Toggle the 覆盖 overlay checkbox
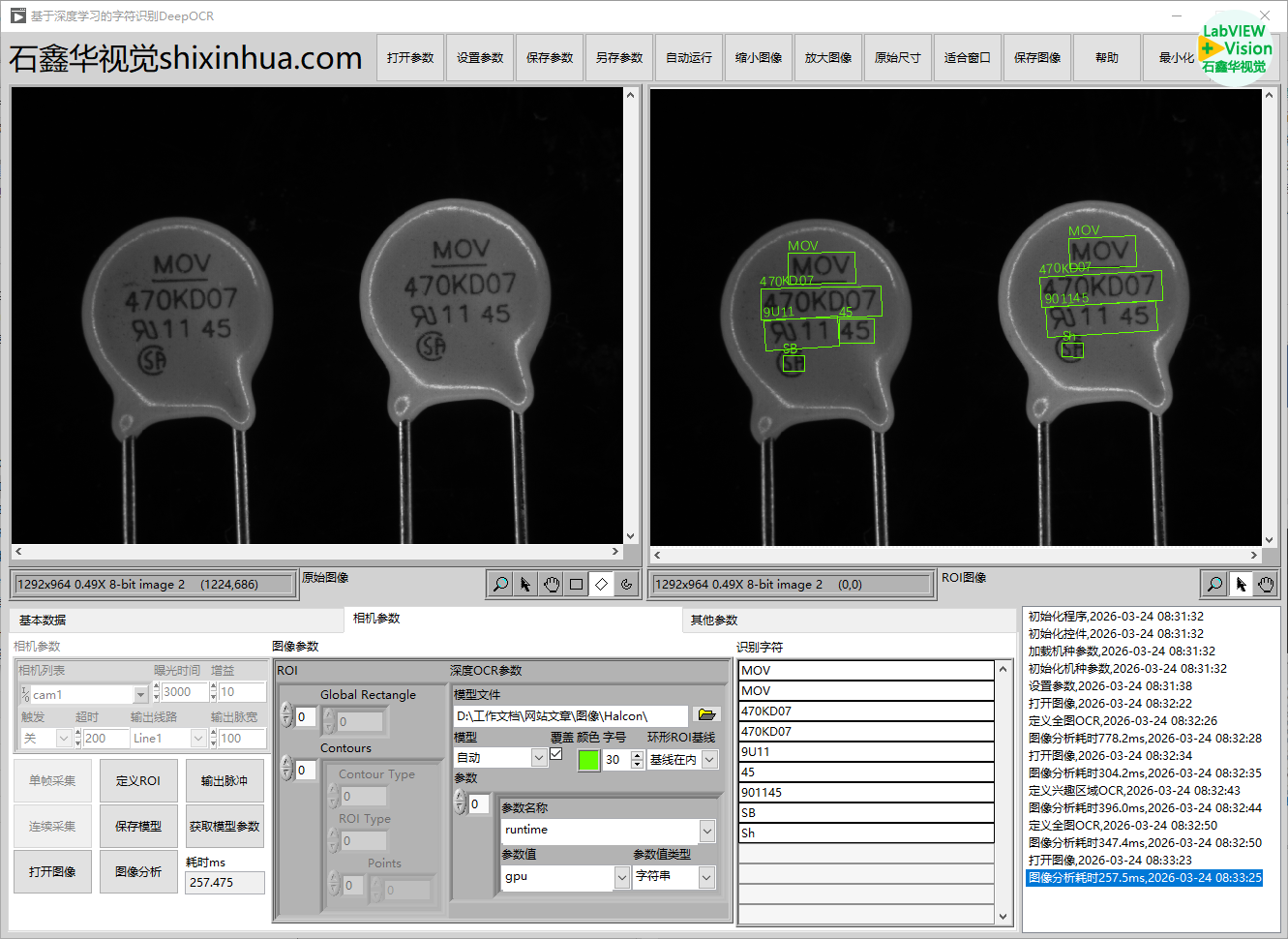1288x939 pixels. click(556, 754)
